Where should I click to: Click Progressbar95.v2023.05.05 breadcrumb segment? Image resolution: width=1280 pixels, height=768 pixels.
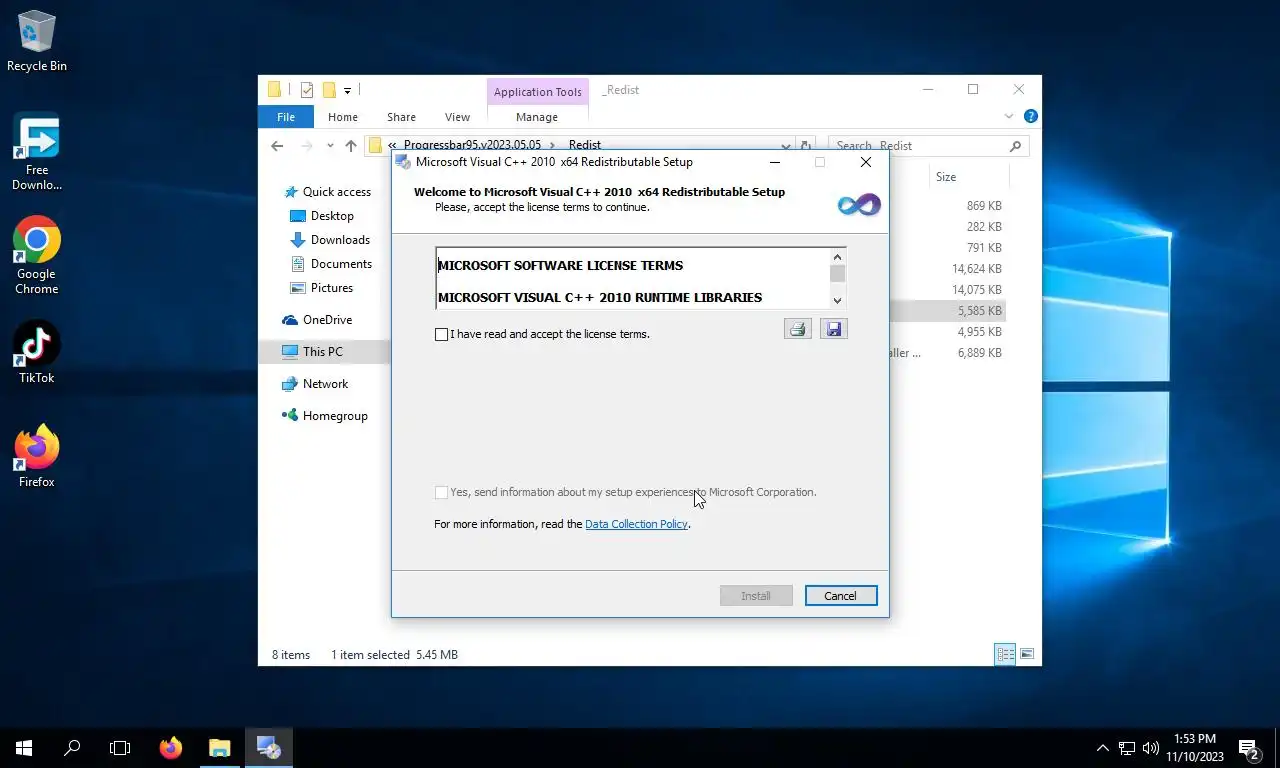pyautogui.click(x=472, y=145)
